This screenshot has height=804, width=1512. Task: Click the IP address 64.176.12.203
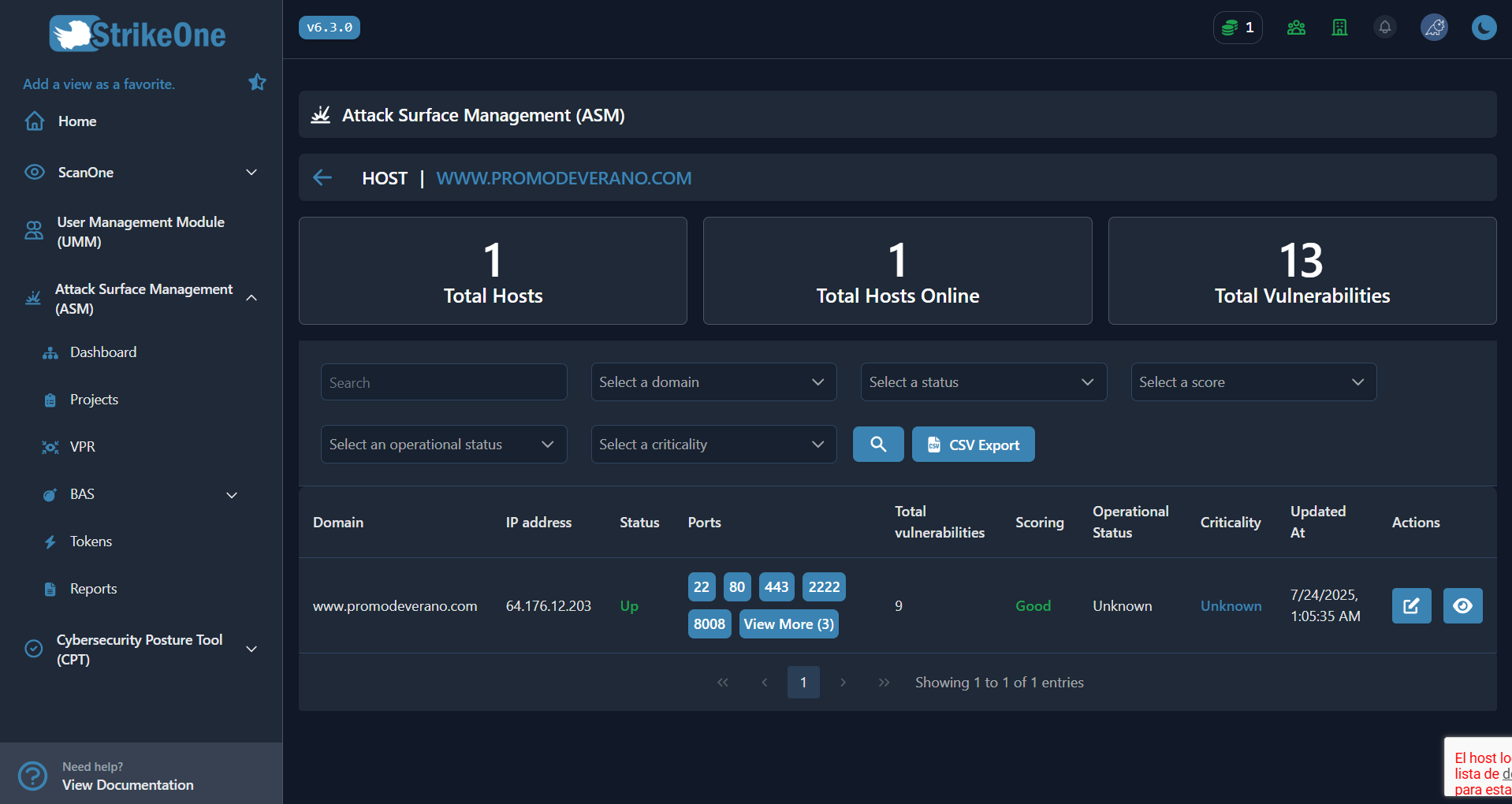549,606
